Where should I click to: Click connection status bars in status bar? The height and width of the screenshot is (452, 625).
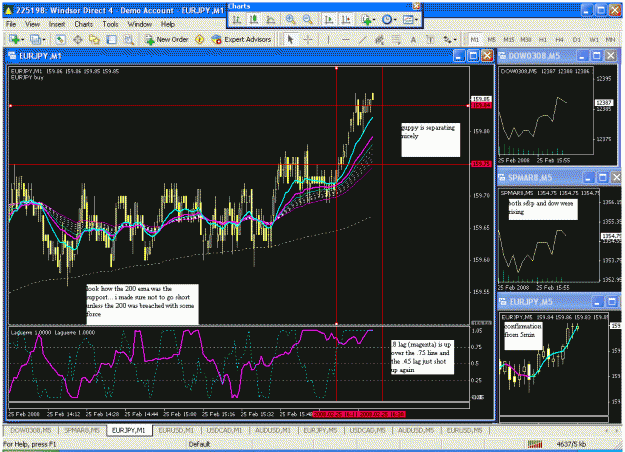click(535, 444)
